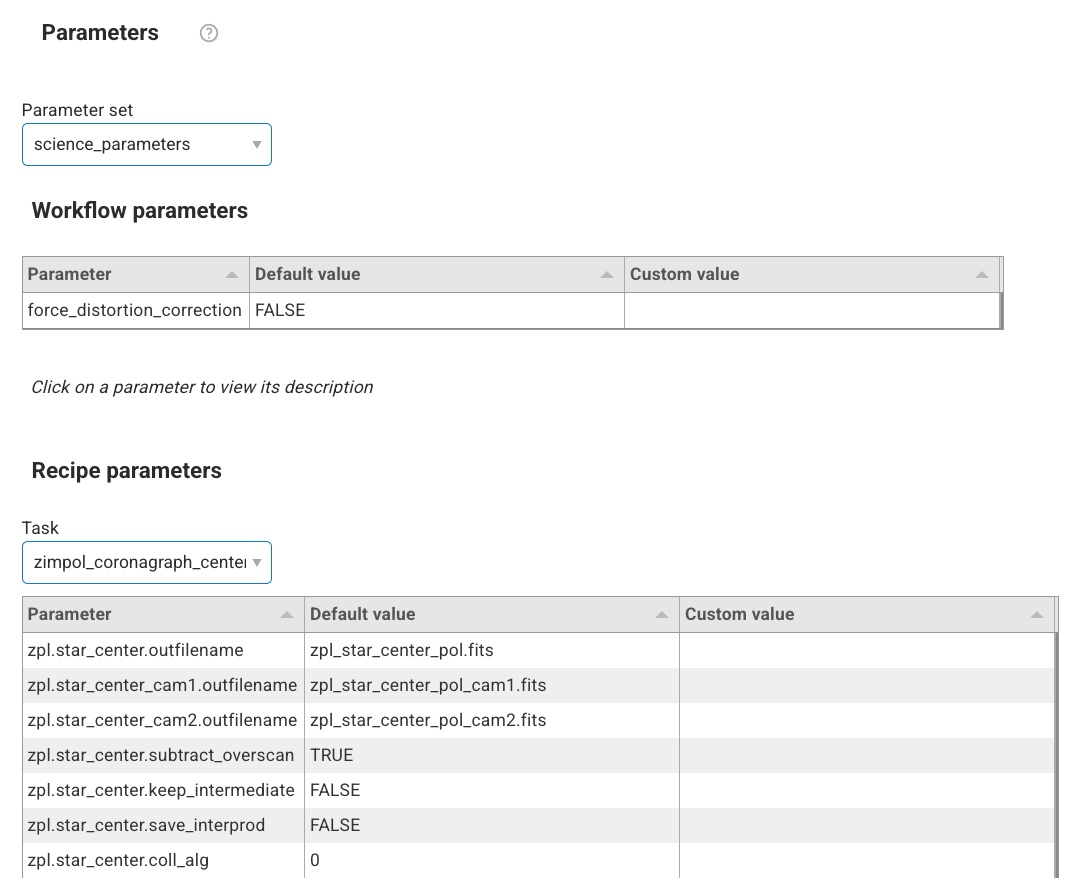This screenshot has width=1074, height=893.
Task: Click the Recipe parameters heading
Action: [127, 470]
